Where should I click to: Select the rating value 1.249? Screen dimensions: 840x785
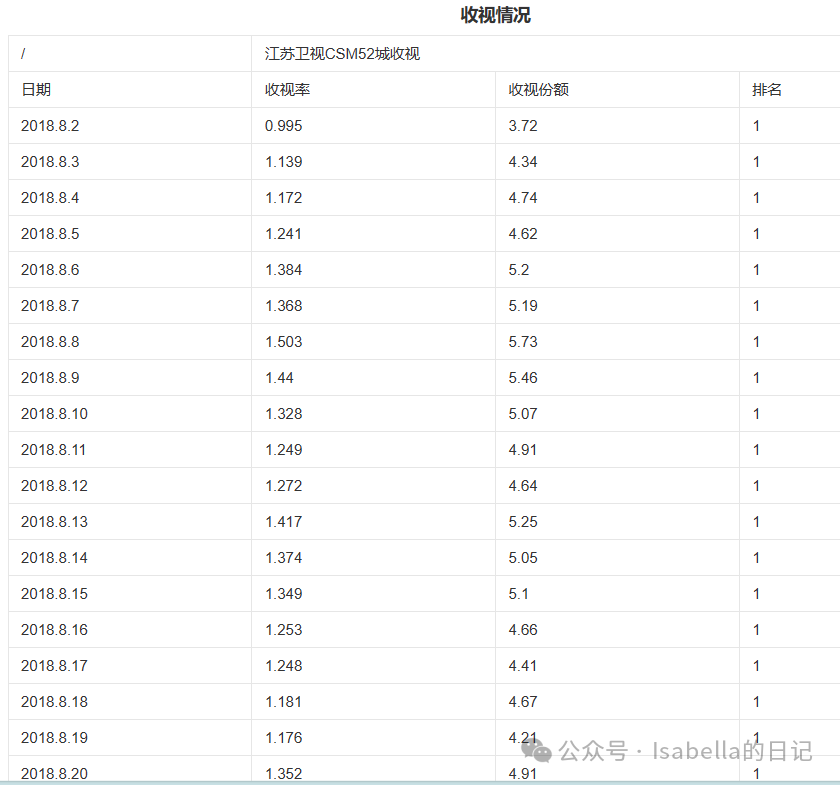[283, 450]
